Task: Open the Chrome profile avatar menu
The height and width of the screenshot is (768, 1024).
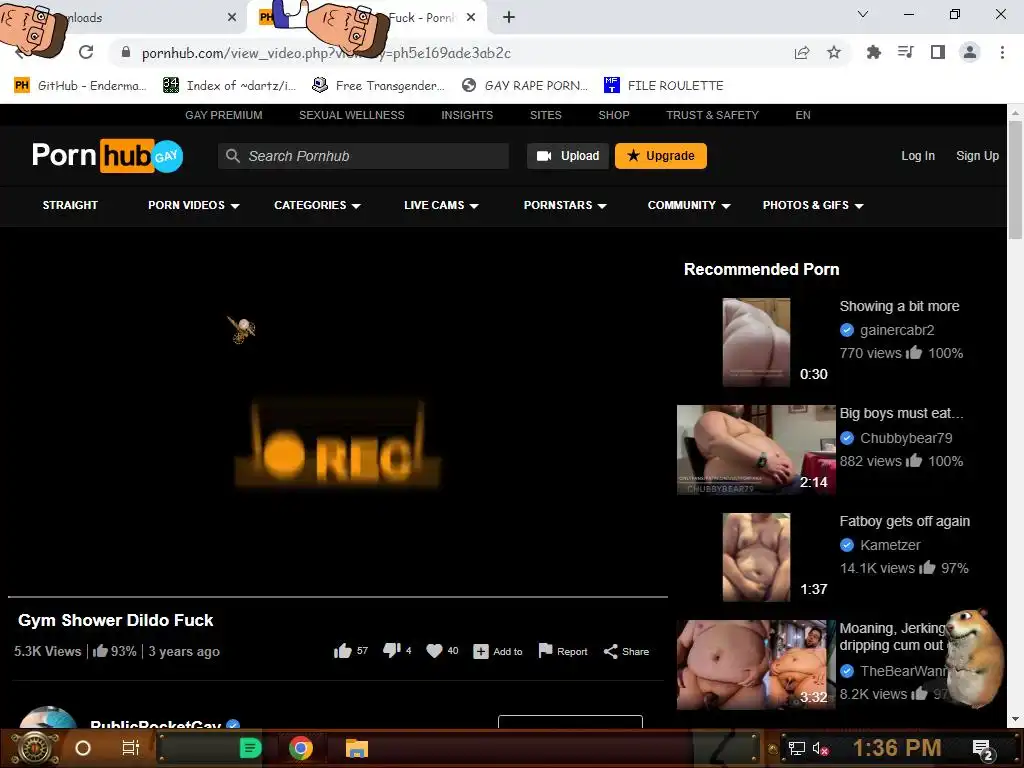Action: [x=970, y=52]
